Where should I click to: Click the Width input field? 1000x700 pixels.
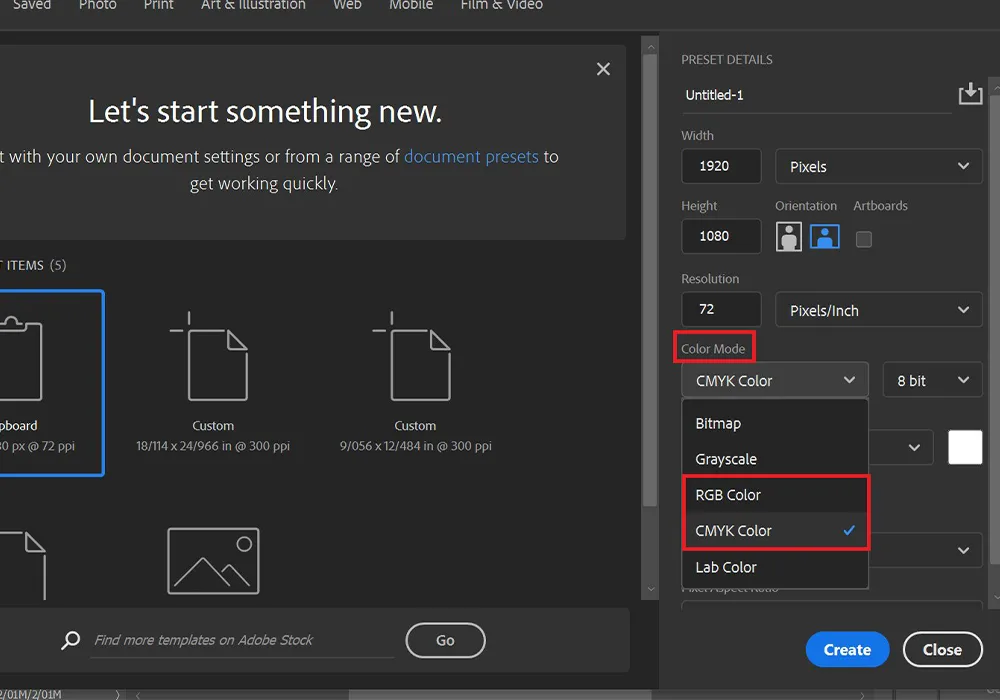pos(721,166)
